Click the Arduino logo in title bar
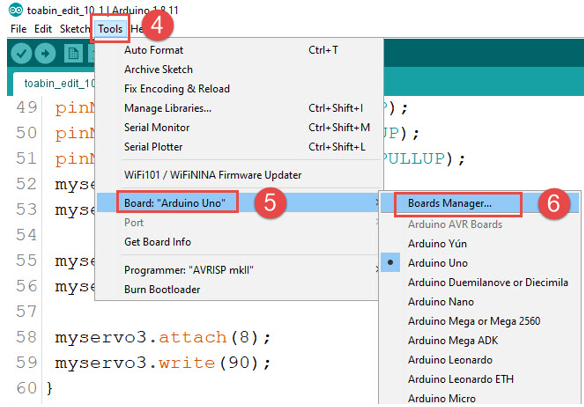Image resolution: width=584 pixels, height=407 pixels. tap(16, 10)
